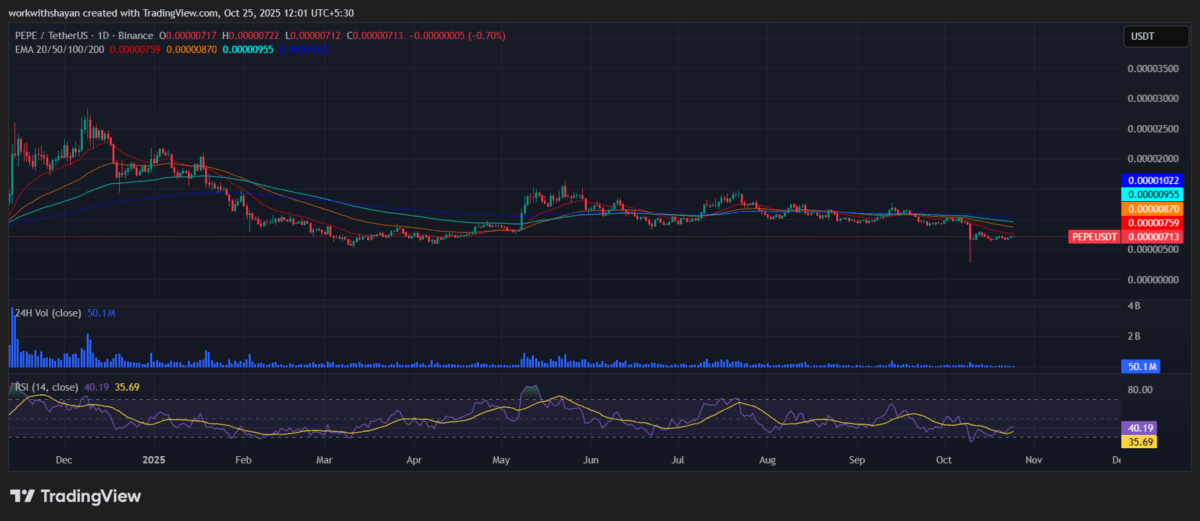Click the 0.00003000 price axis label
This screenshot has height=521, width=1200.
(1154, 98)
